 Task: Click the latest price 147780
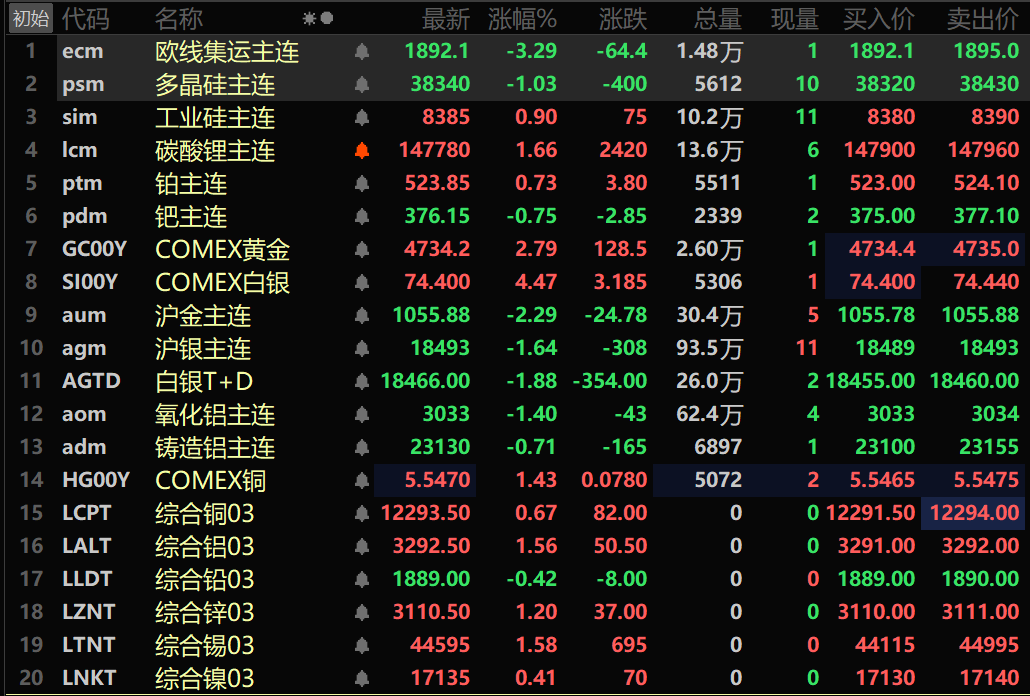tap(434, 150)
